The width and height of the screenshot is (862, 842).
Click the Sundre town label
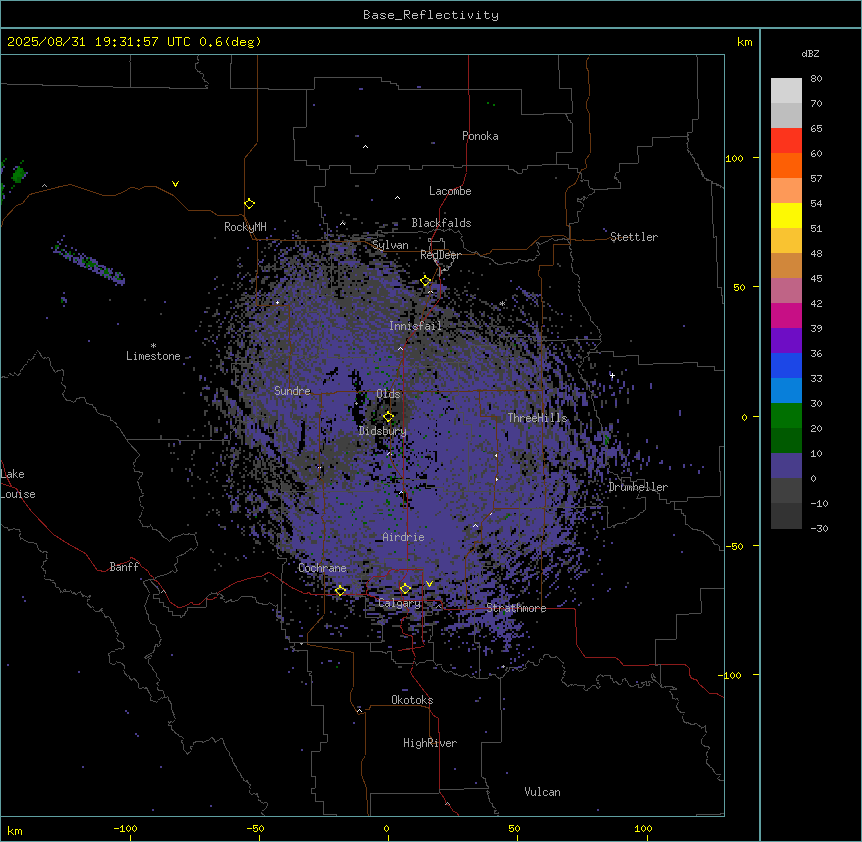tap(292, 391)
